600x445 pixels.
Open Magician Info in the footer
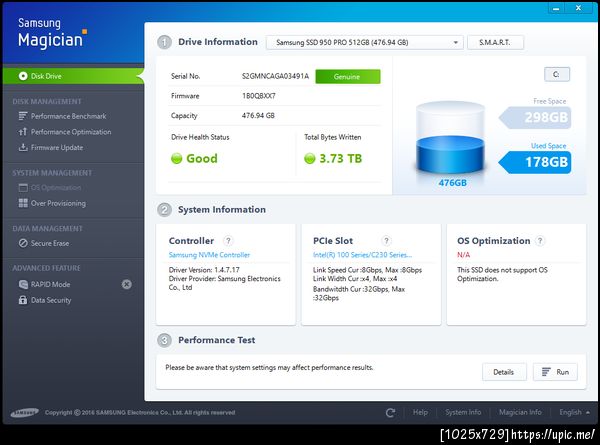(520, 412)
